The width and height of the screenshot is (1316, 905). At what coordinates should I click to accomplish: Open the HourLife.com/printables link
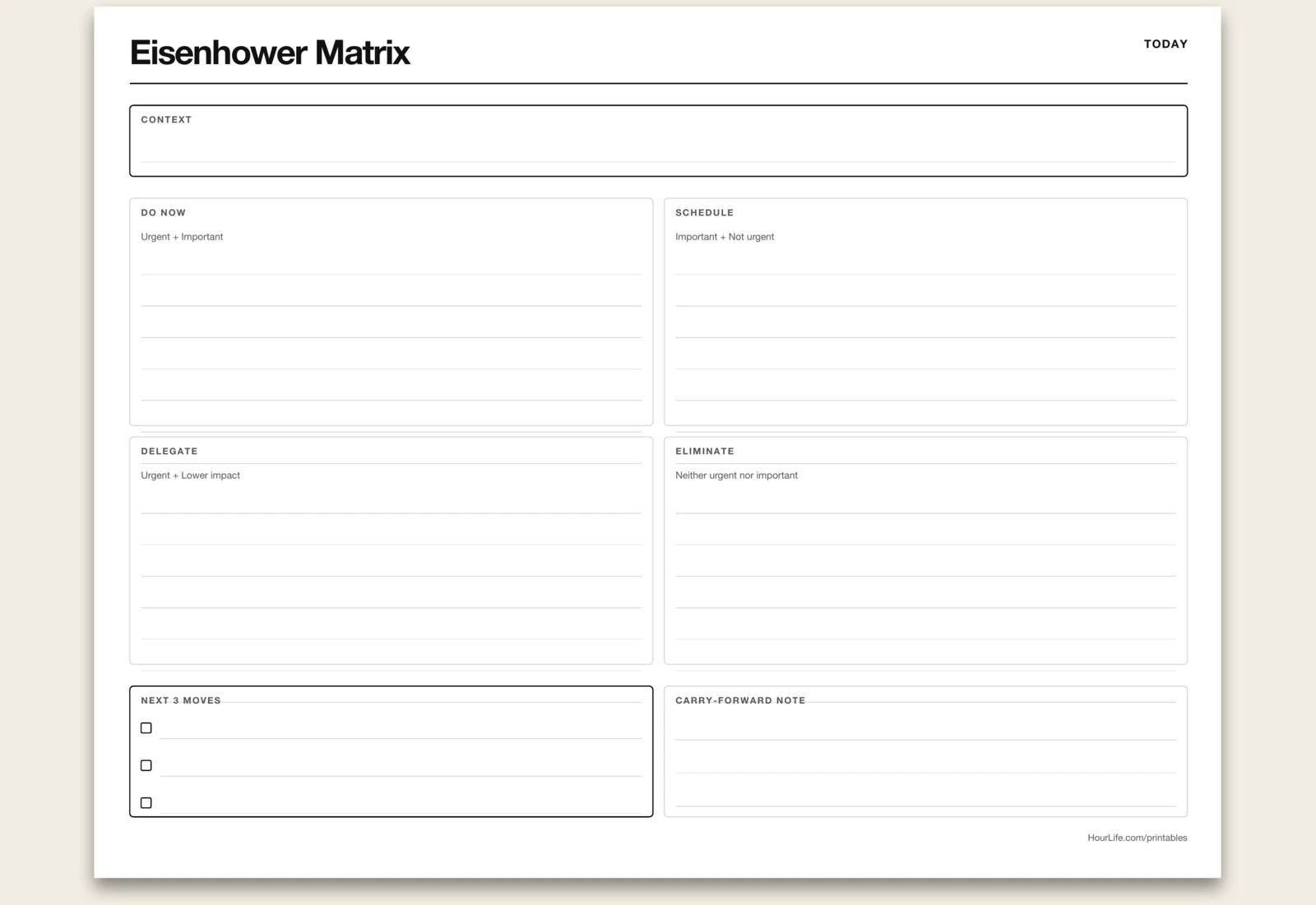(x=1137, y=838)
